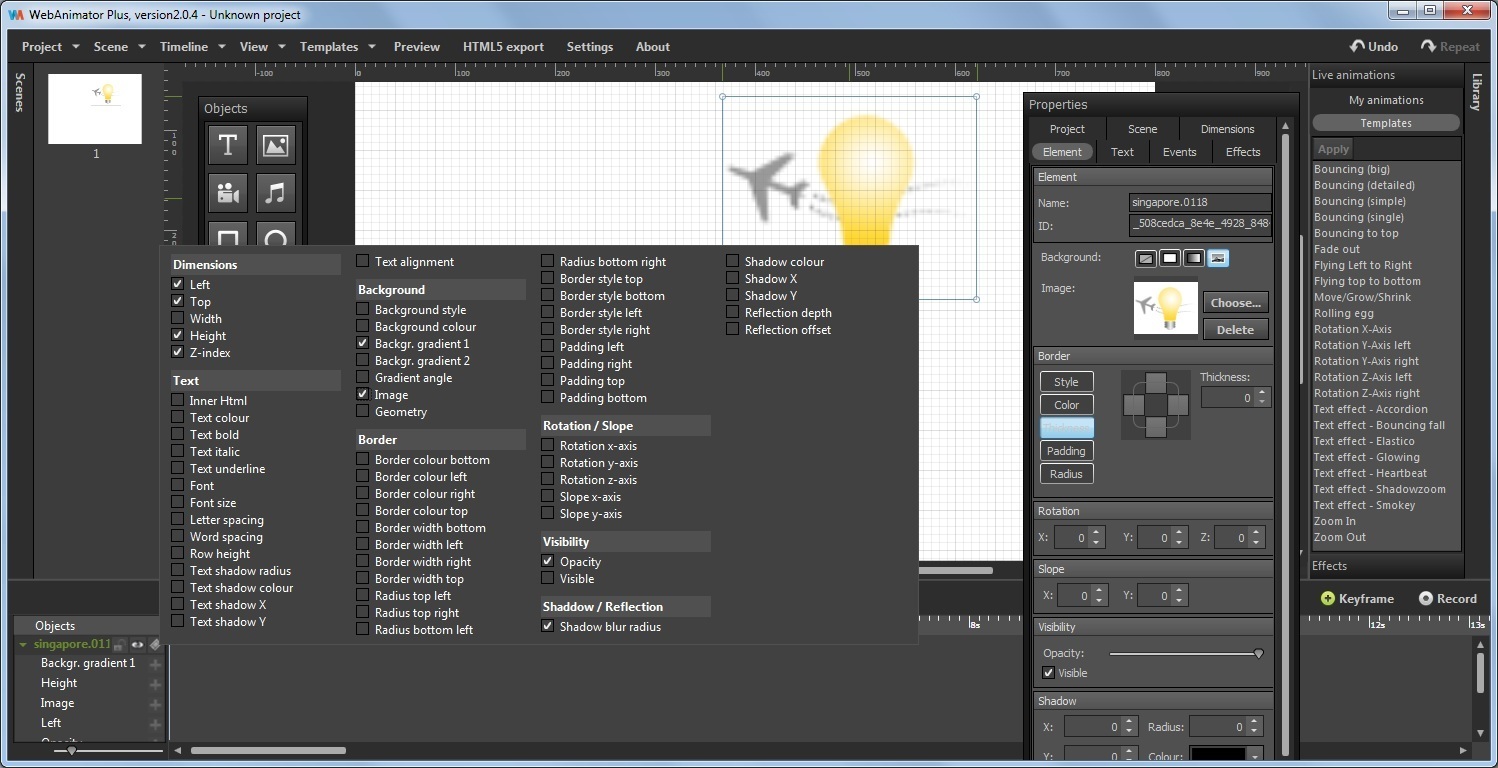
Task: Uncheck Shadow blur radius checkbox
Action: [548, 627]
